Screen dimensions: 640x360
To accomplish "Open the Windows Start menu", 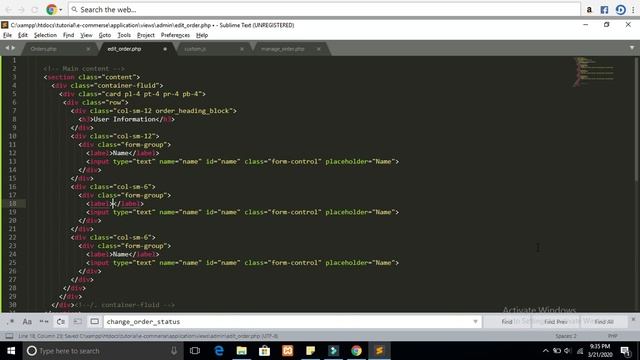I will pos(11,351).
